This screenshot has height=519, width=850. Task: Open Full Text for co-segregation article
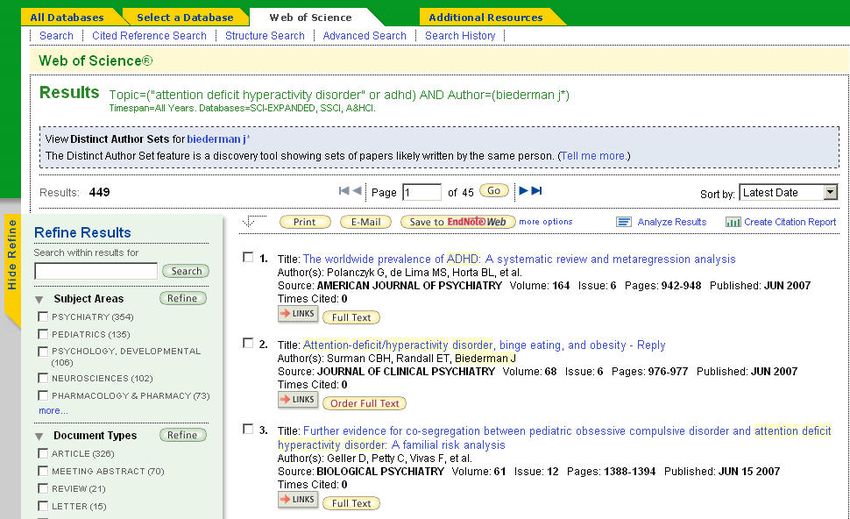click(351, 503)
